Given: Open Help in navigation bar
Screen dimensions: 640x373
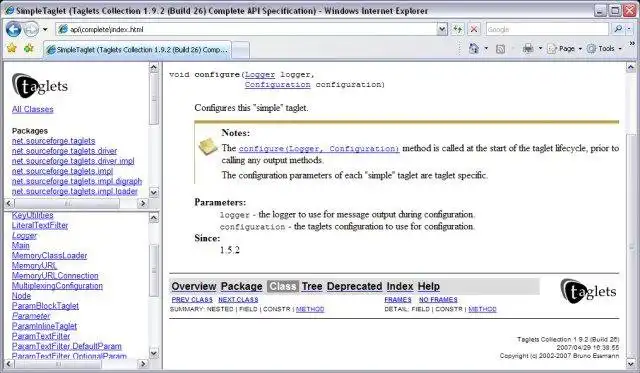Looking at the screenshot, I should pos(429,286).
